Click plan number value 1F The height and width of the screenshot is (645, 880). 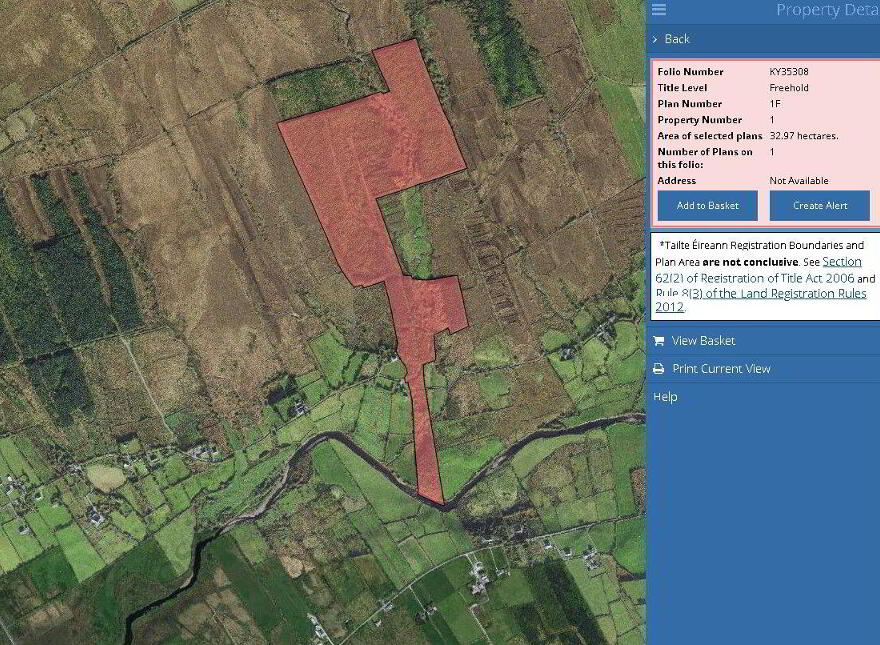774,104
